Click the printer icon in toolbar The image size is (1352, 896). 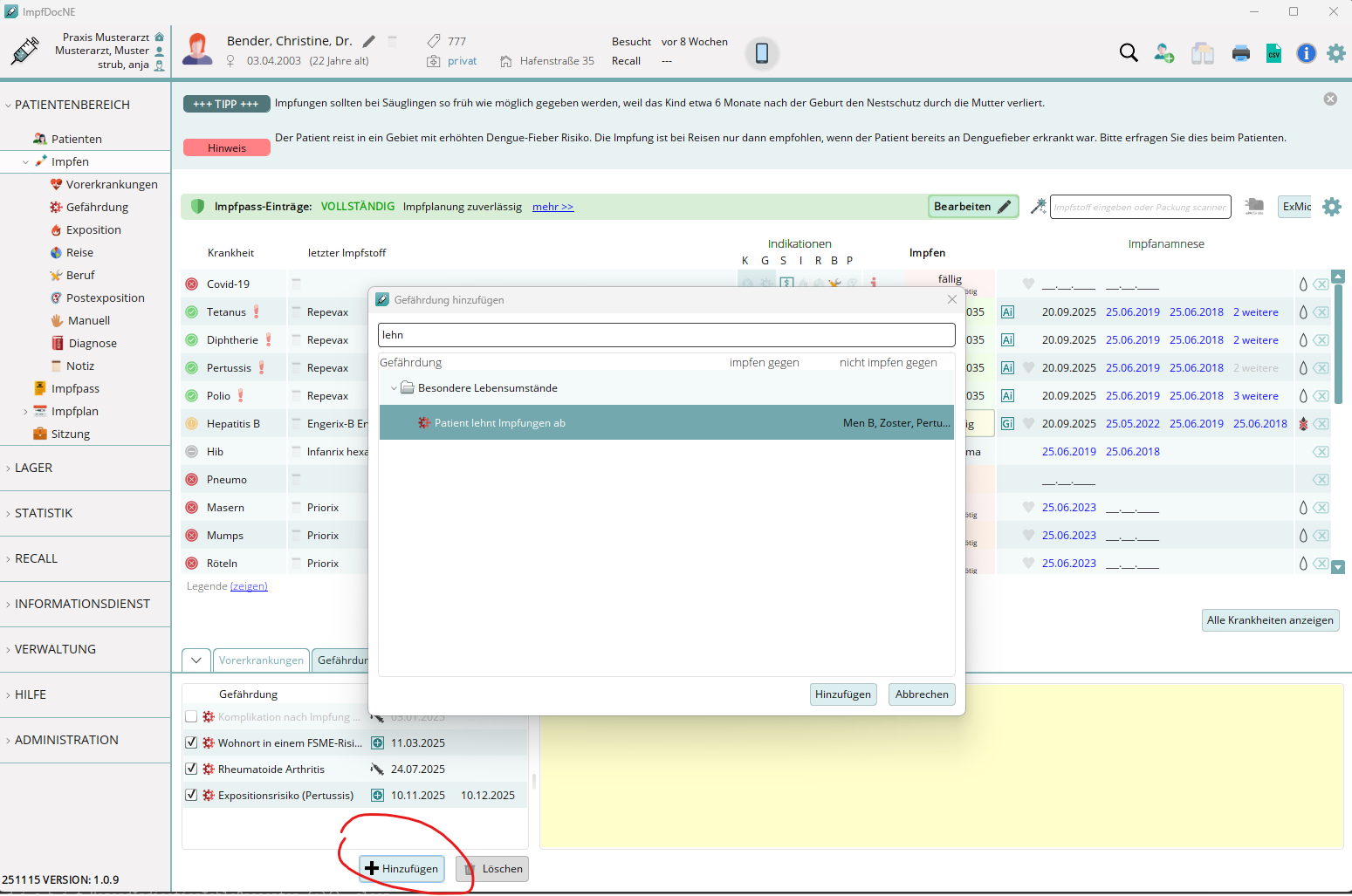[1241, 54]
